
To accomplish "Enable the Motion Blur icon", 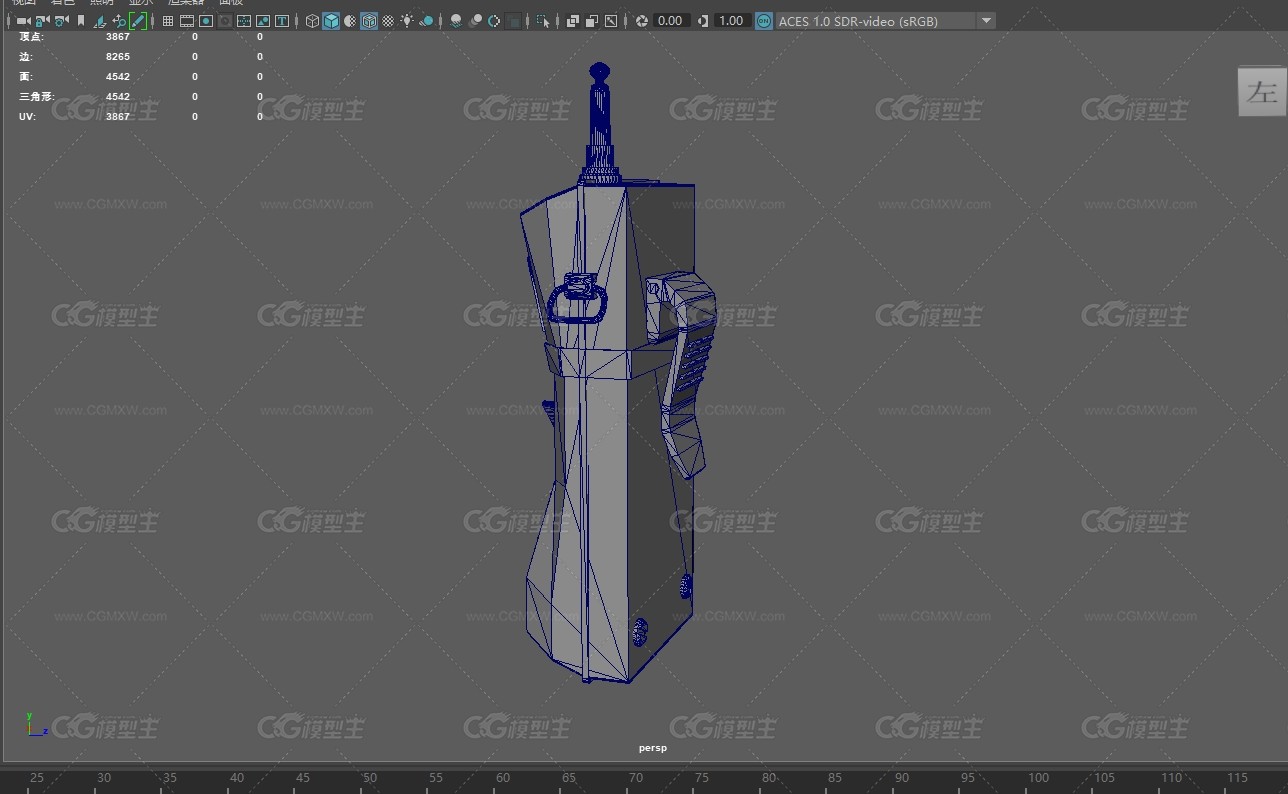I will point(476,21).
